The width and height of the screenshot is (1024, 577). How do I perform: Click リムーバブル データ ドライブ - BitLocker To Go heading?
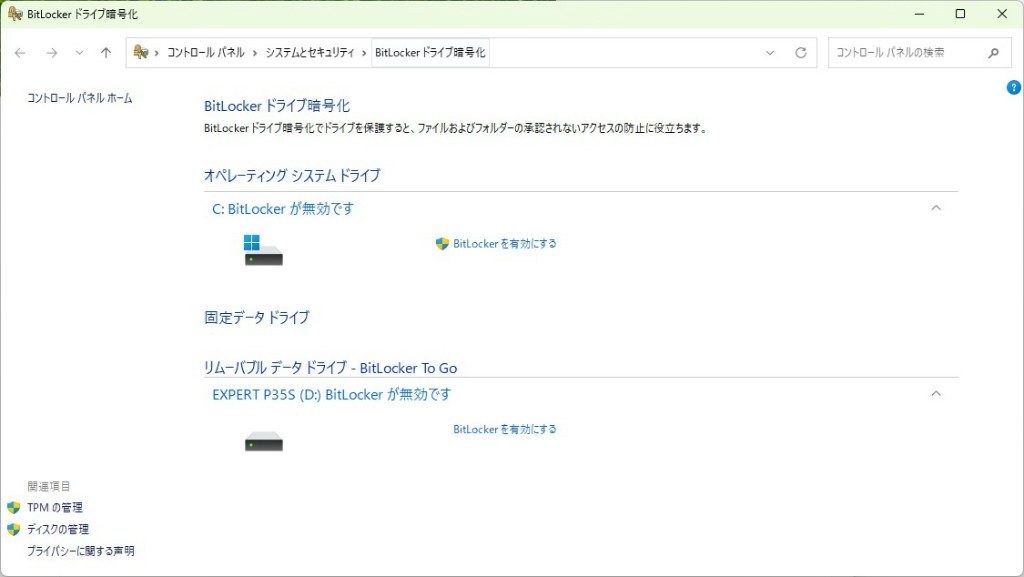(x=330, y=367)
